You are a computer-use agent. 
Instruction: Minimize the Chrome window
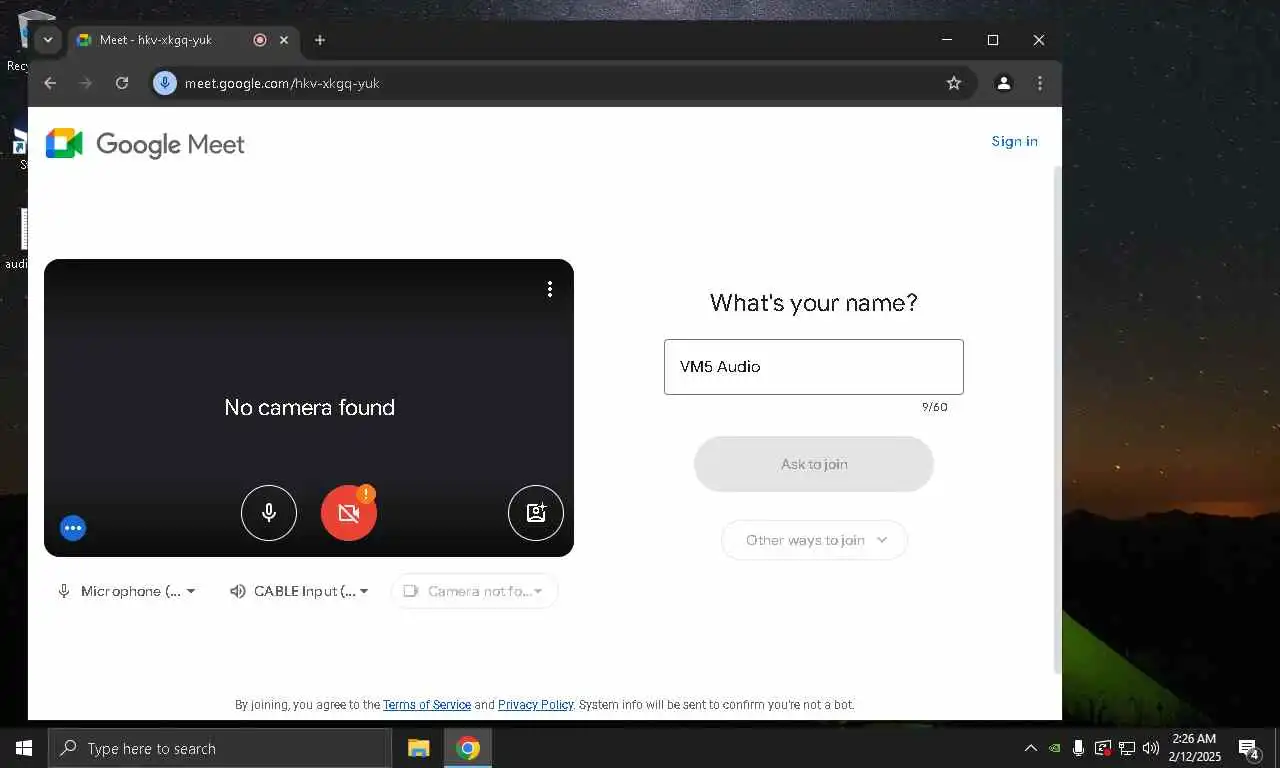(x=947, y=40)
